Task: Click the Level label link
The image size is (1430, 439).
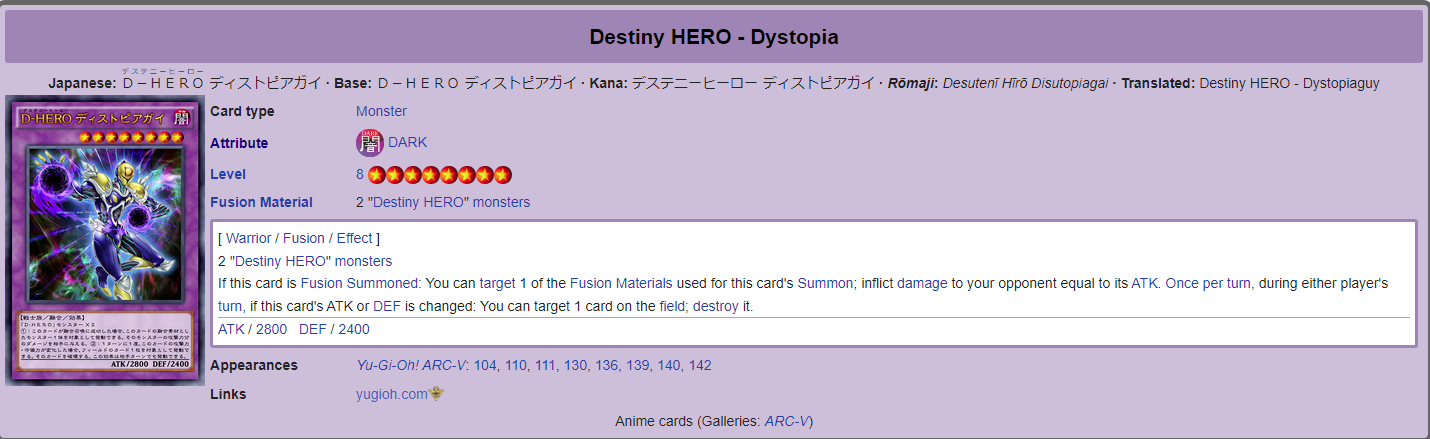Action: 228,174
